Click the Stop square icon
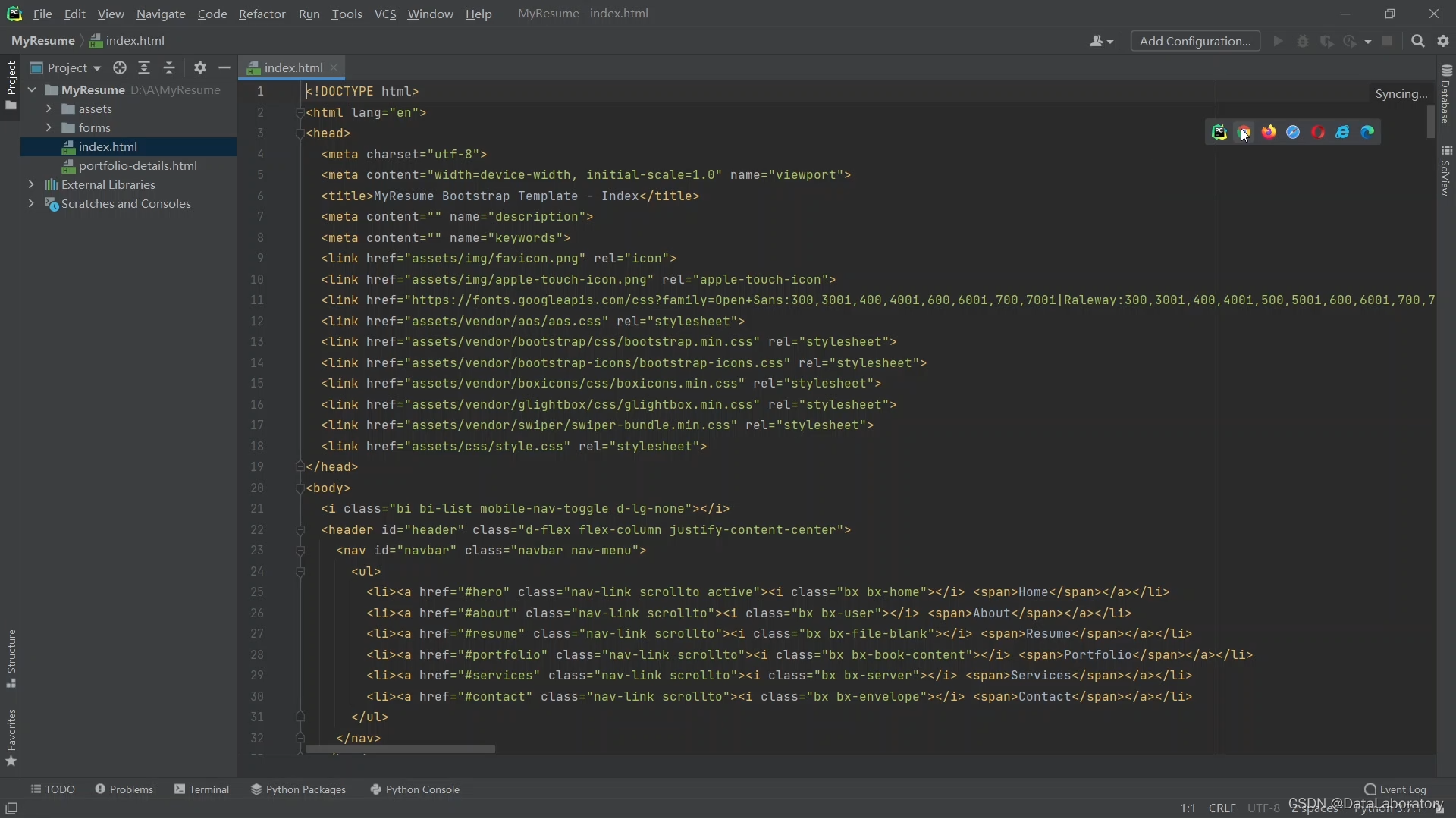The width and height of the screenshot is (1456, 819). 1387,41
